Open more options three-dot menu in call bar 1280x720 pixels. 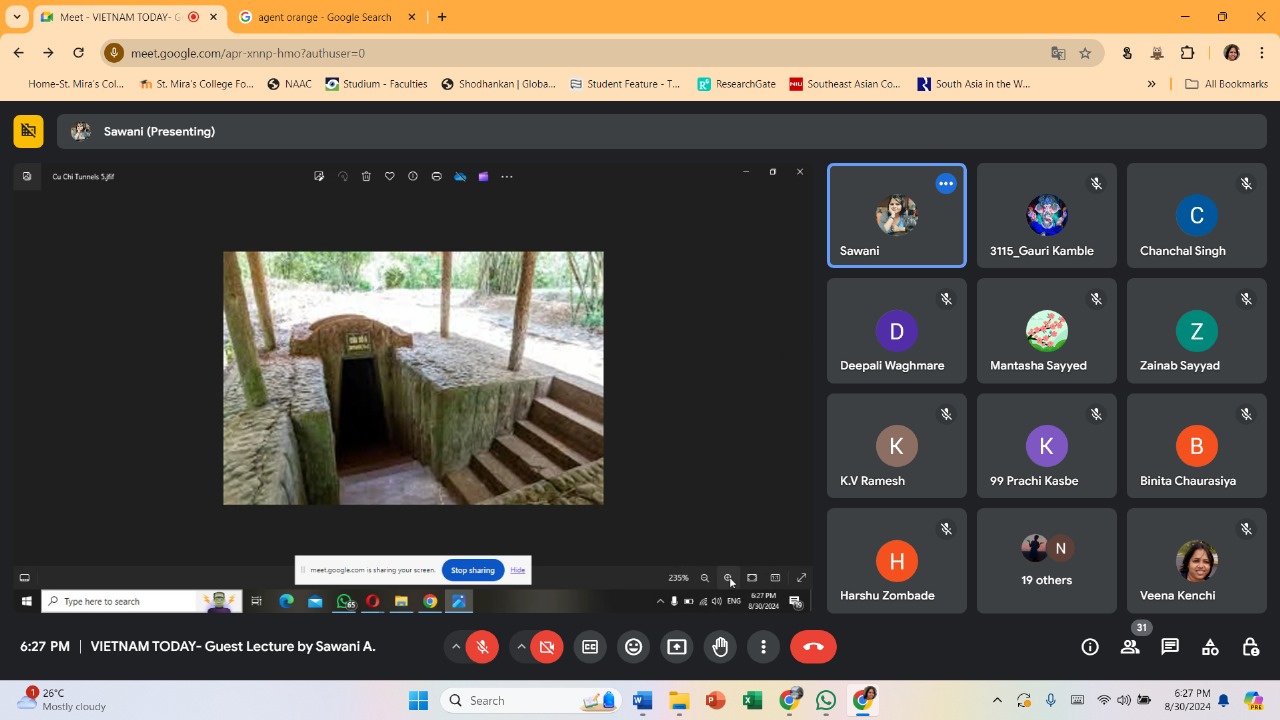tap(763, 647)
